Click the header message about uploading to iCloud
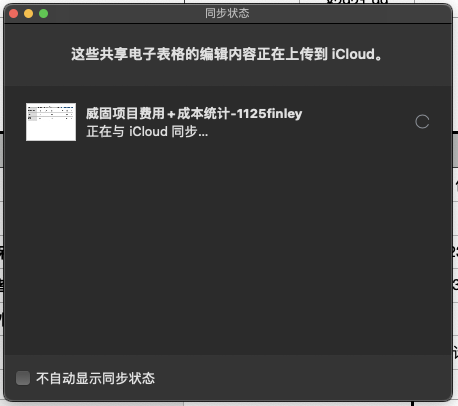Image resolution: width=458 pixels, height=406 pixels. pyautogui.click(x=227, y=54)
